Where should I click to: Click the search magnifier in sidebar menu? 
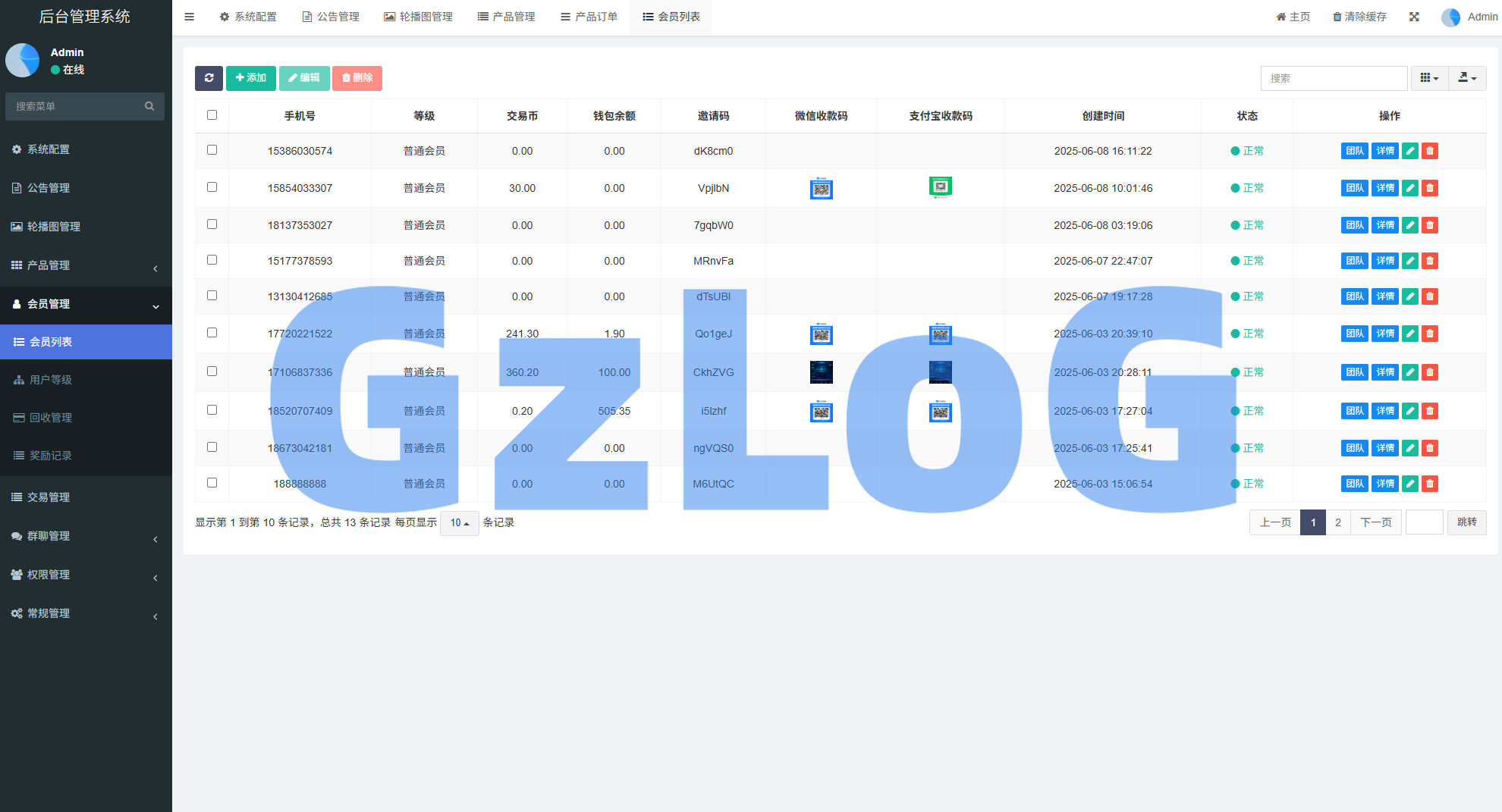click(x=149, y=106)
